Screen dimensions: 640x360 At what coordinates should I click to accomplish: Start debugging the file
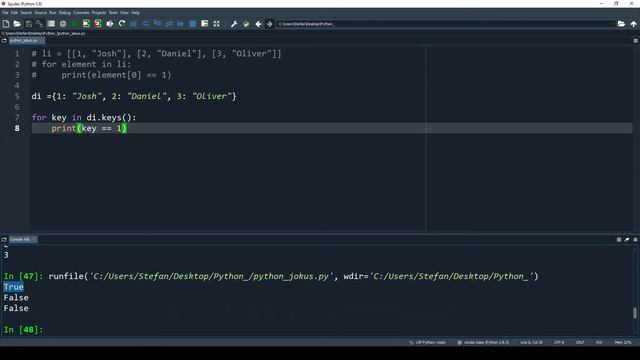(x=133, y=24)
